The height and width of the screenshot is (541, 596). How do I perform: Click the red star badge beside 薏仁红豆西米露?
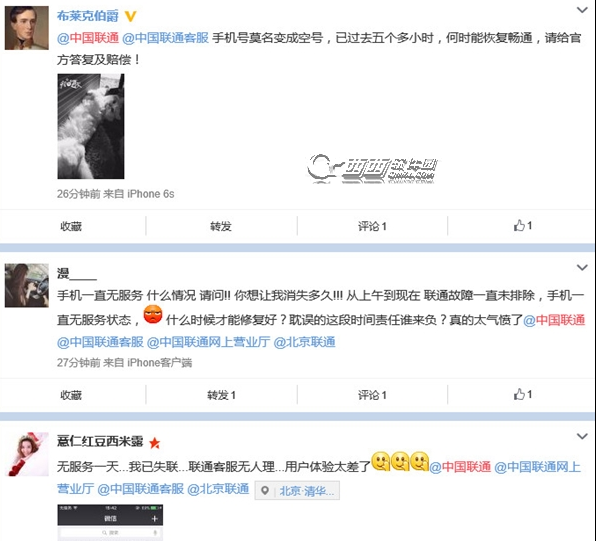[x=154, y=443]
